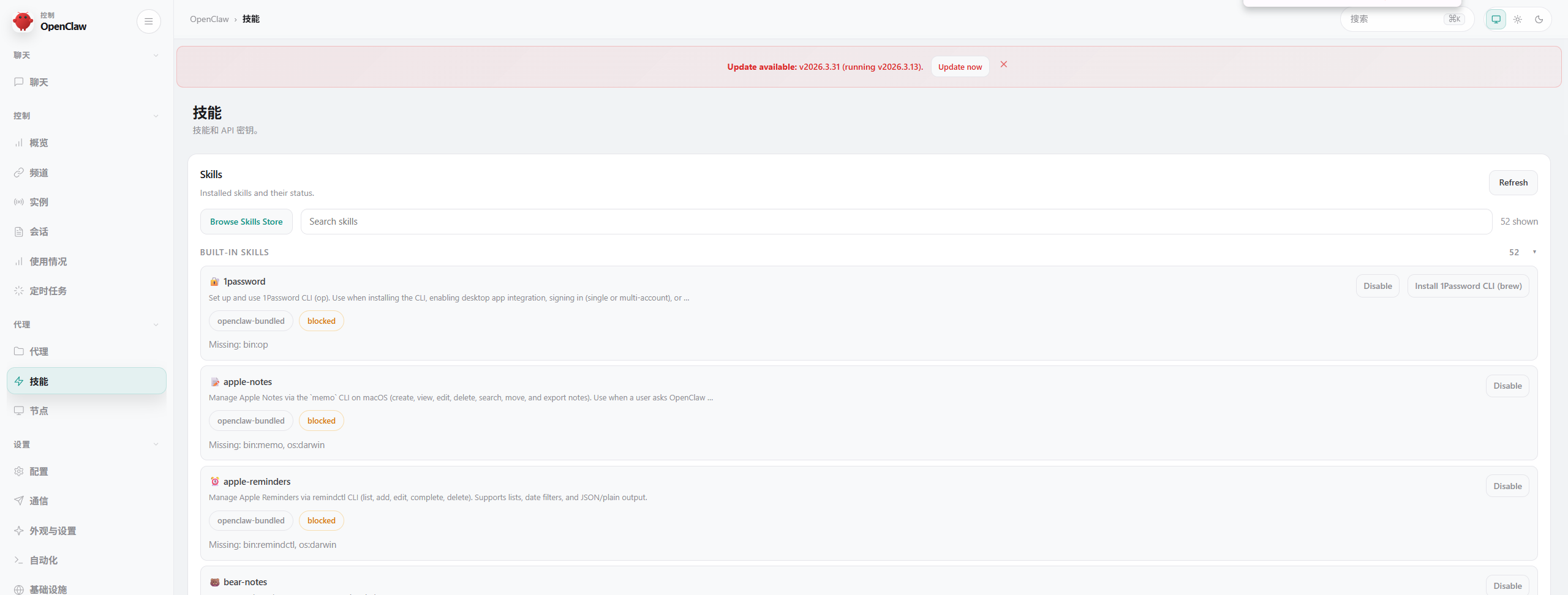Open 频道 channels via its link icon
The width and height of the screenshot is (1568, 595).
[x=19, y=173]
